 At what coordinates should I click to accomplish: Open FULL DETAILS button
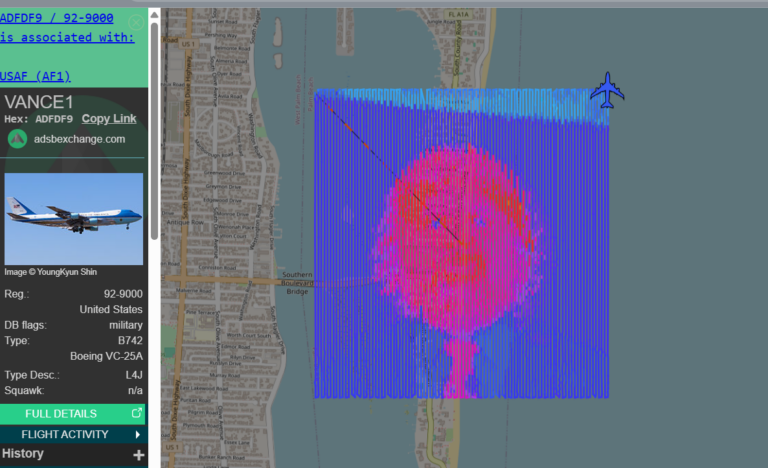[x=73, y=414]
